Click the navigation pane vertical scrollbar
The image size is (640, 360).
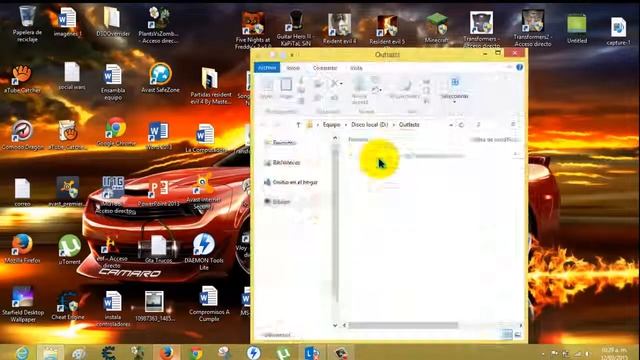336,227
